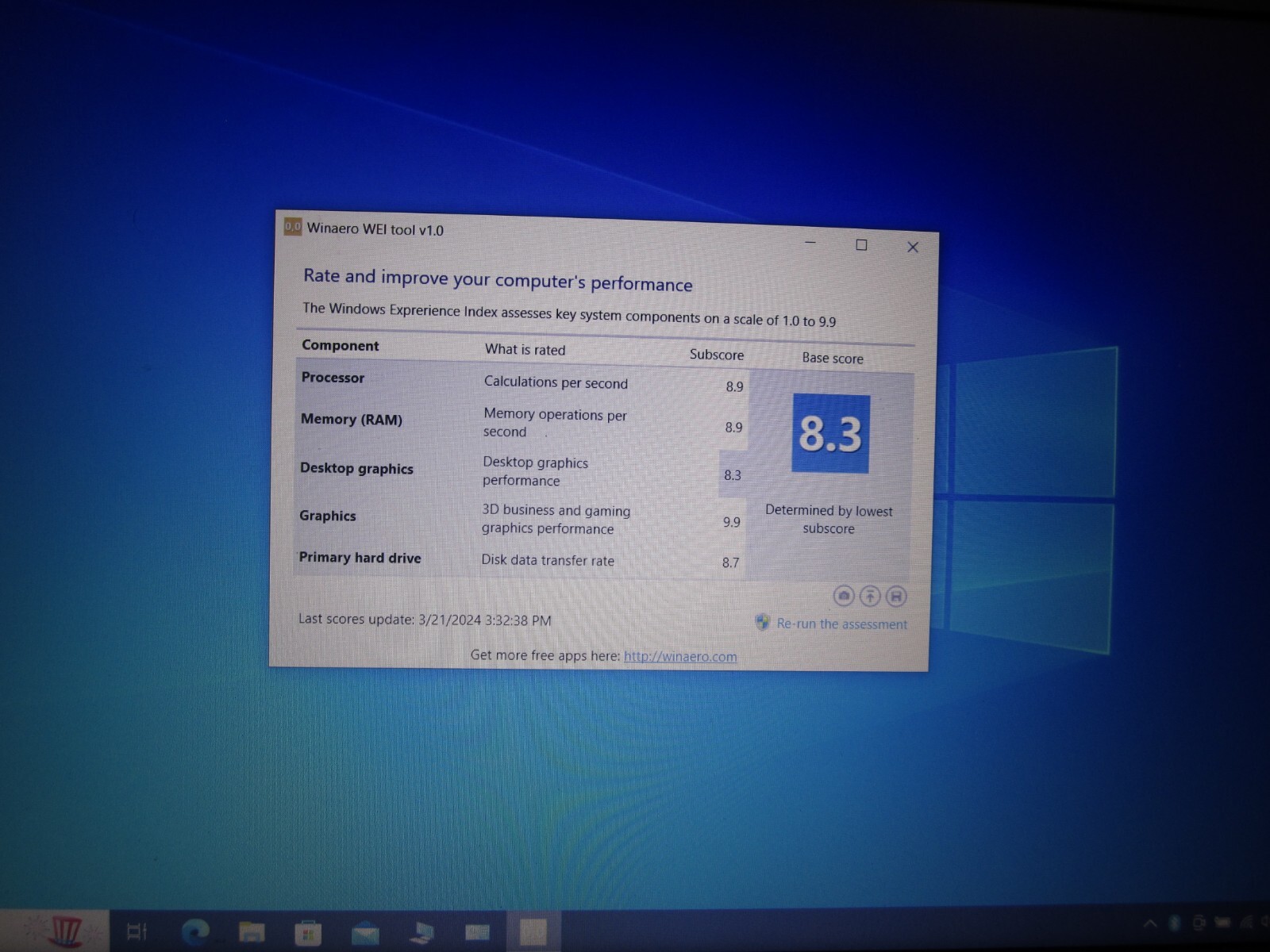Open the Mail app from the taskbar

pos(365,932)
